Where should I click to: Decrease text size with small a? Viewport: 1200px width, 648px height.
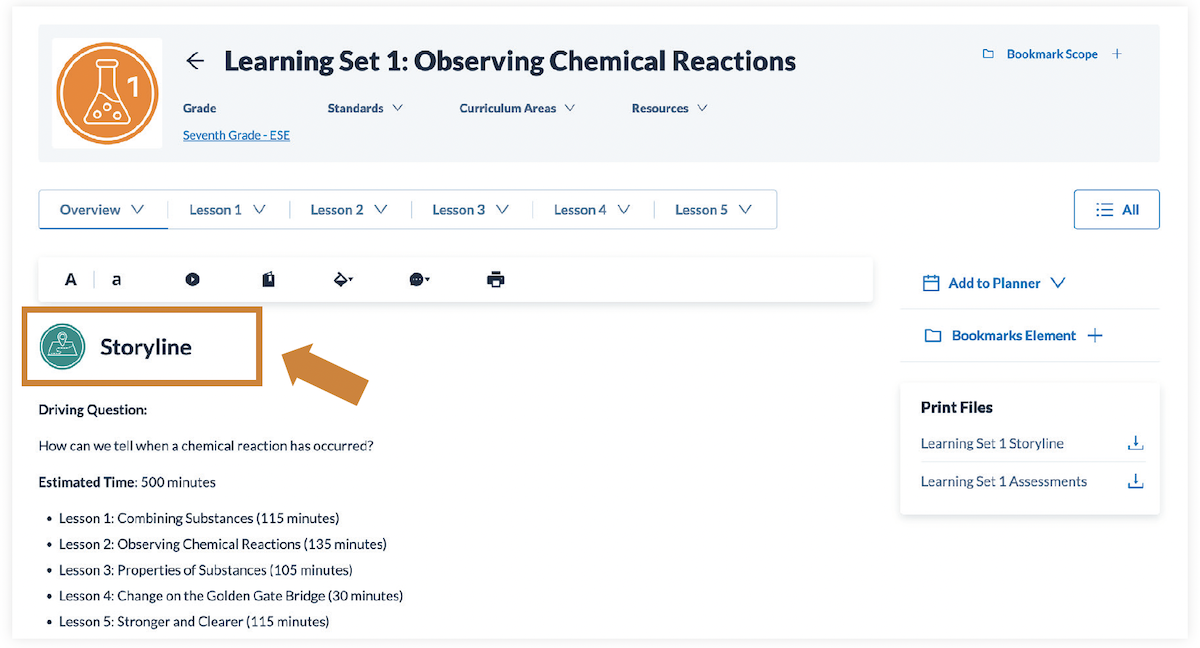[x=116, y=280]
